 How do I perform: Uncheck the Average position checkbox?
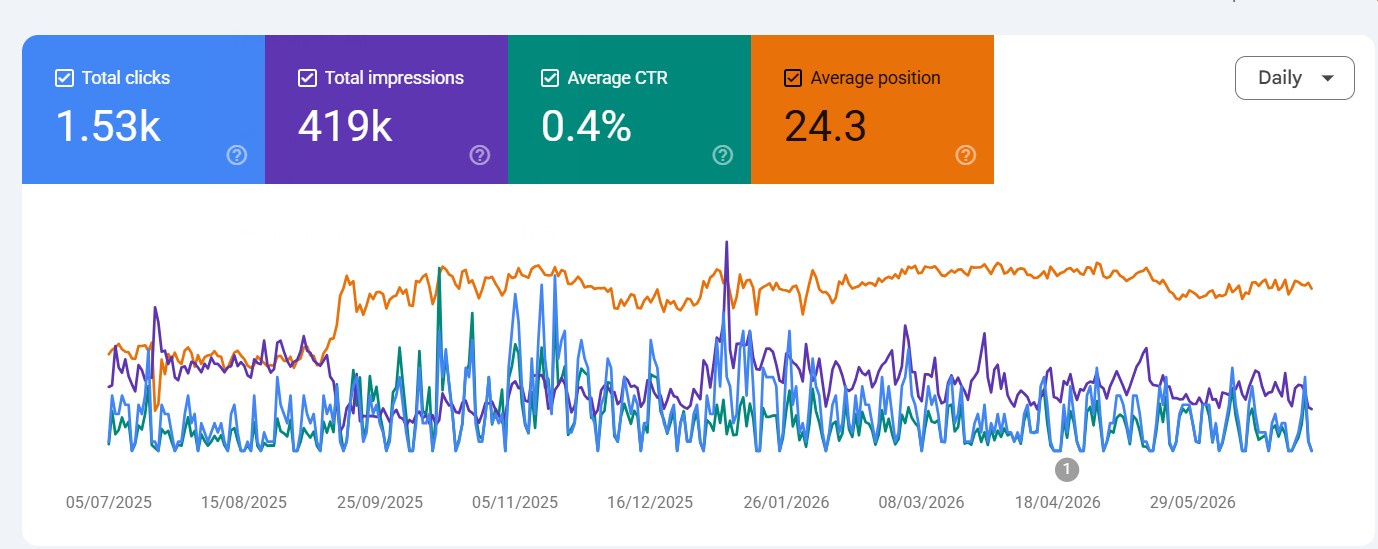coord(793,78)
